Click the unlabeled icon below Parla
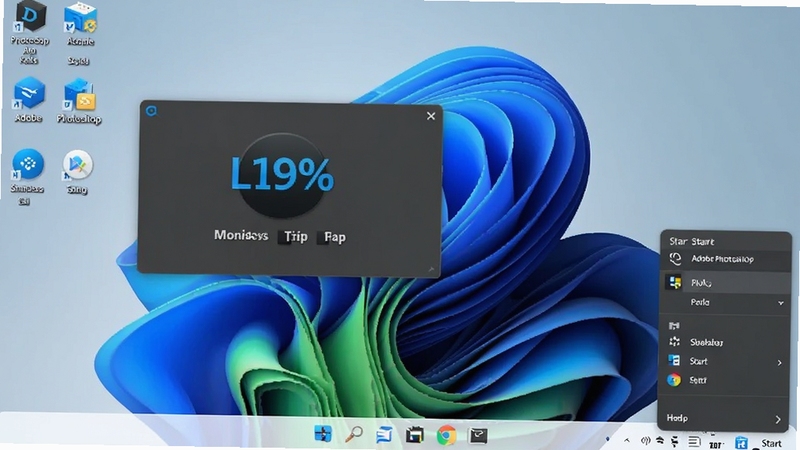The image size is (800, 450). click(674, 326)
